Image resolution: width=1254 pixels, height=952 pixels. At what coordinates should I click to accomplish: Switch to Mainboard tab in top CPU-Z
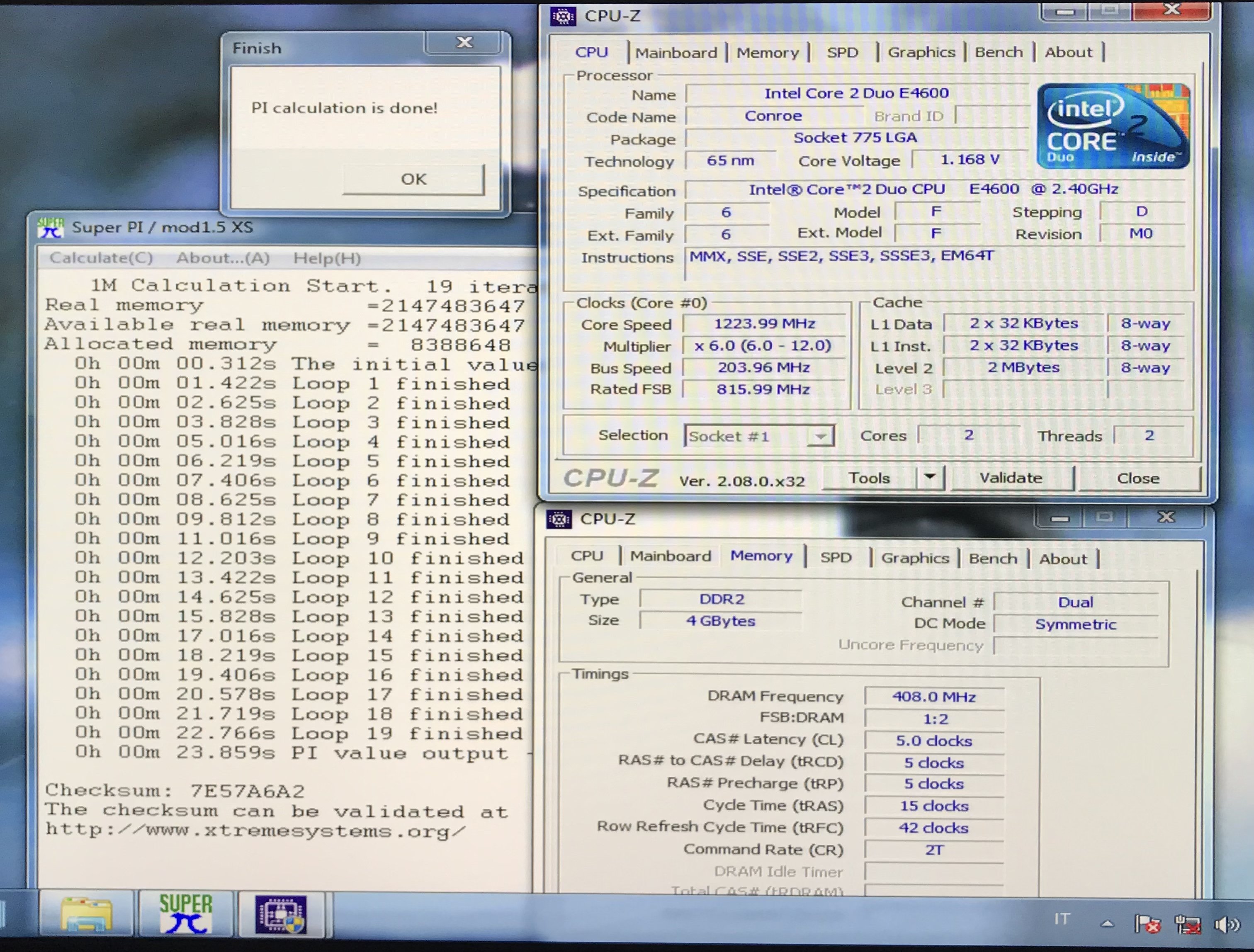pyautogui.click(x=676, y=53)
